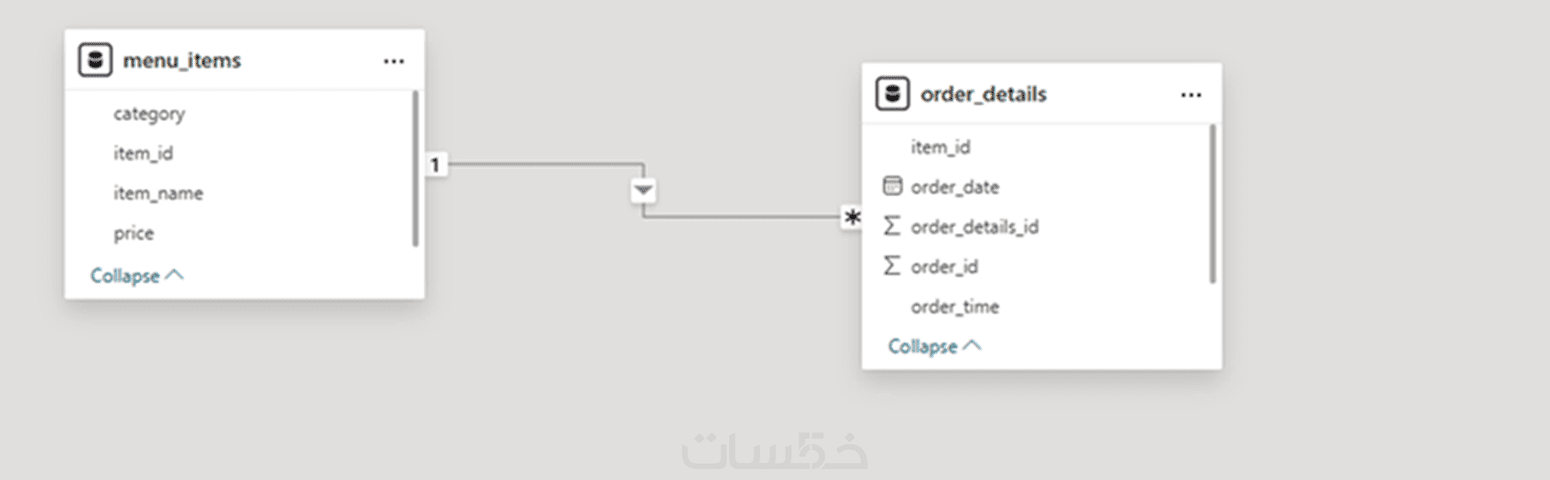Collapse the order_details table card

(x=934, y=347)
